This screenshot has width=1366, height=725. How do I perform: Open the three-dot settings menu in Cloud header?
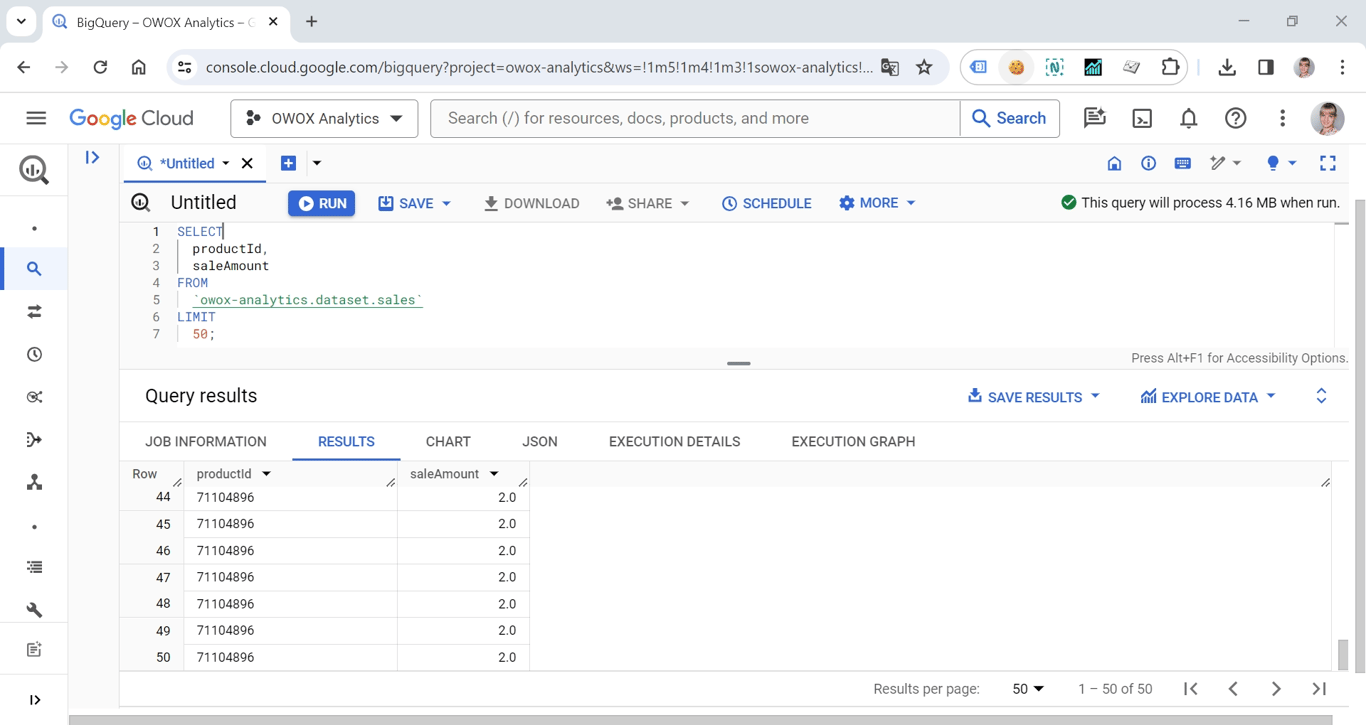[1283, 118]
